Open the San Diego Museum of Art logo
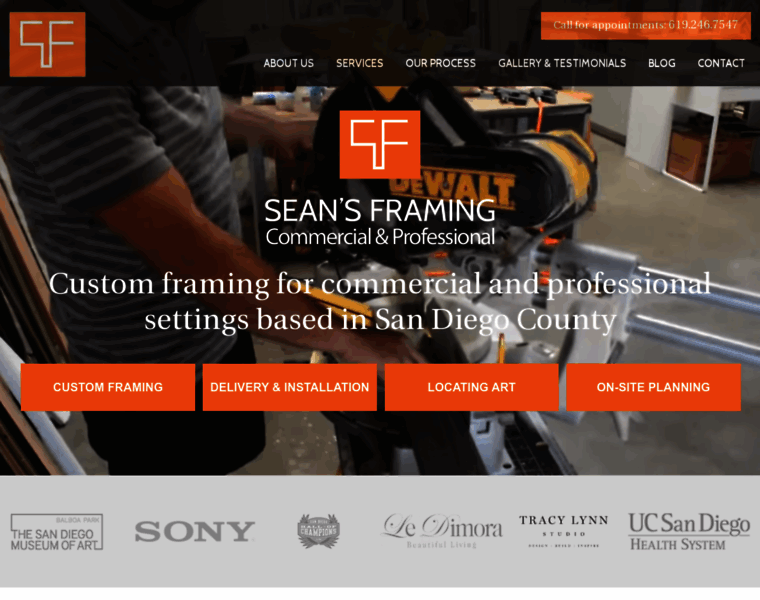This screenshot has height=600, width=760. 57,532
